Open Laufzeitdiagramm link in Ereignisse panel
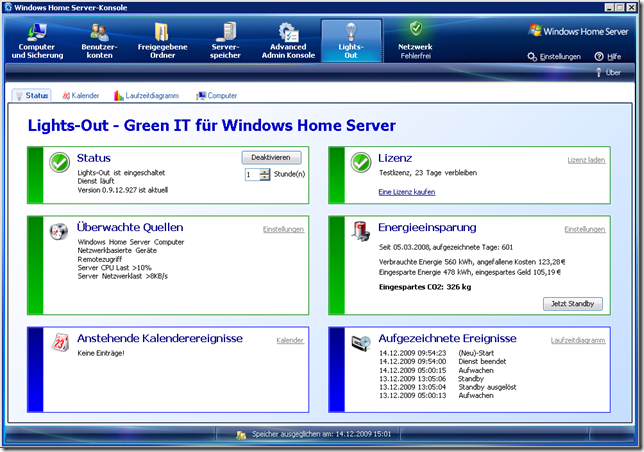 click(x=578, y=340)
